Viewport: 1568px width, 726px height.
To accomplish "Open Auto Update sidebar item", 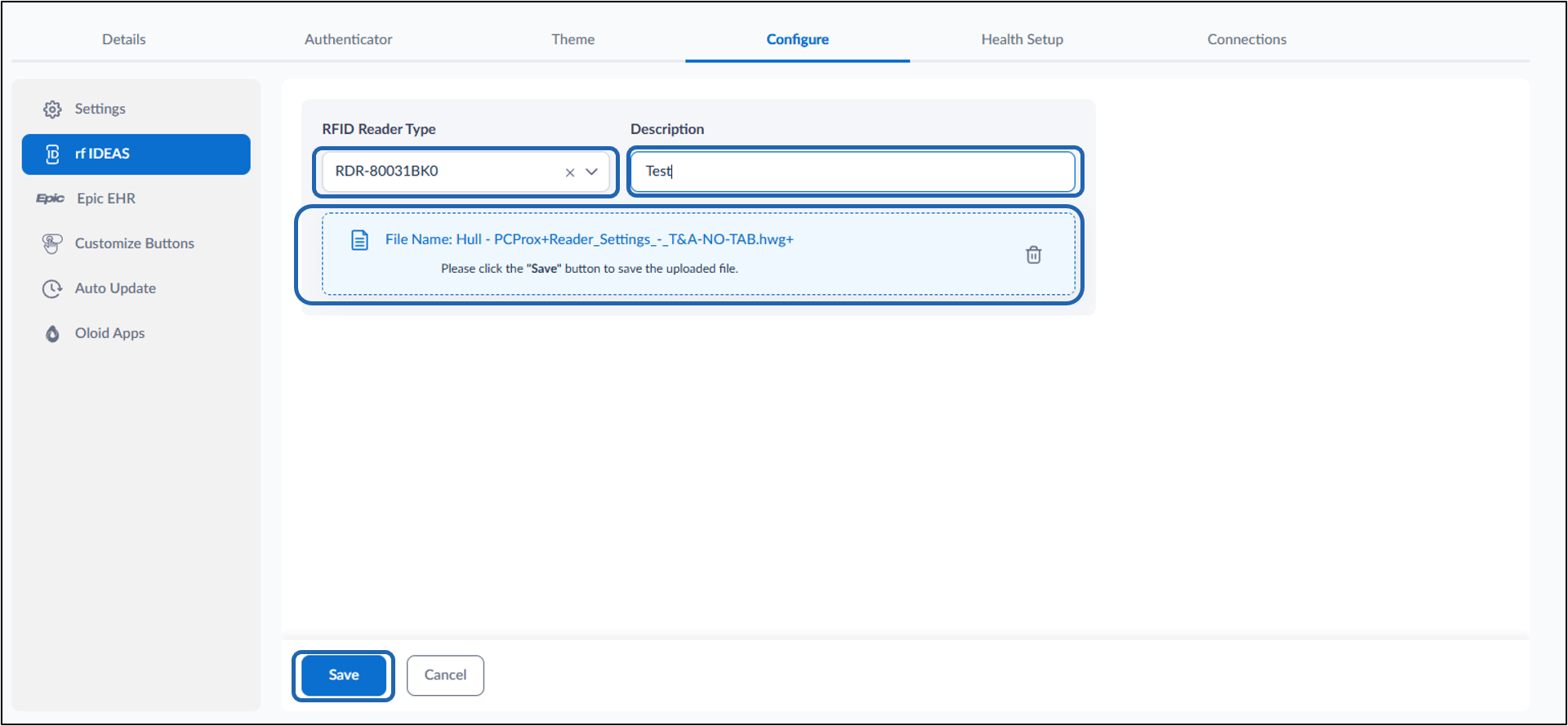I will 136,288.
